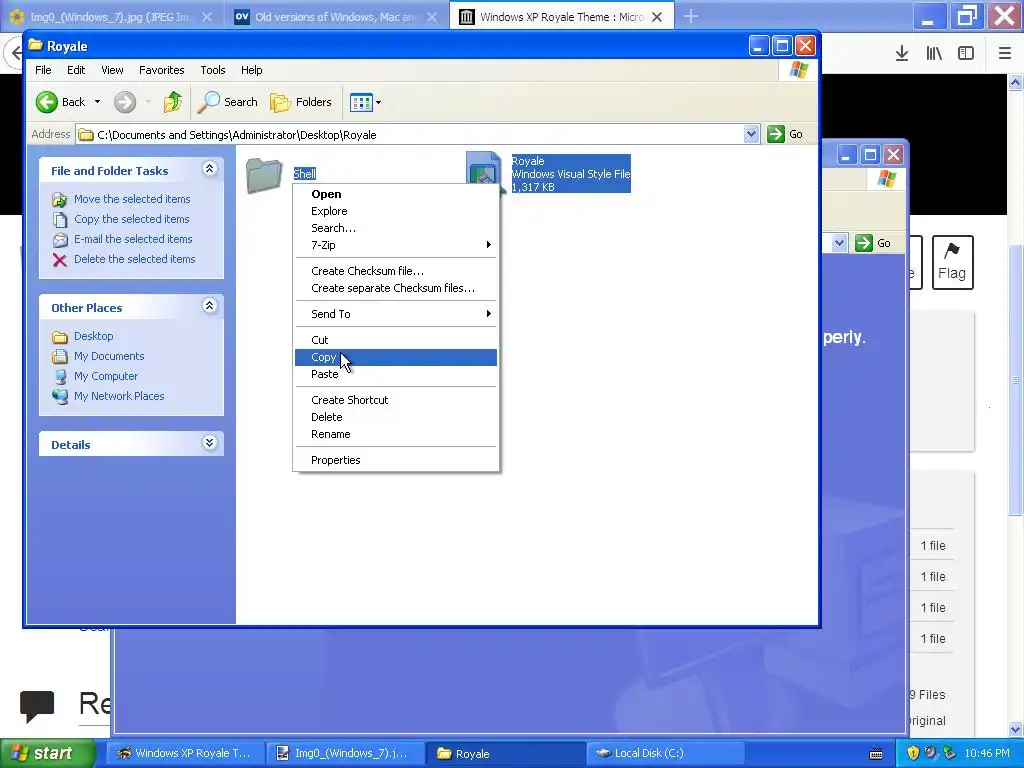Viewport: 1024px width, 768px height.
Task: Choose Open from the context menu
Action: point(396,194)
